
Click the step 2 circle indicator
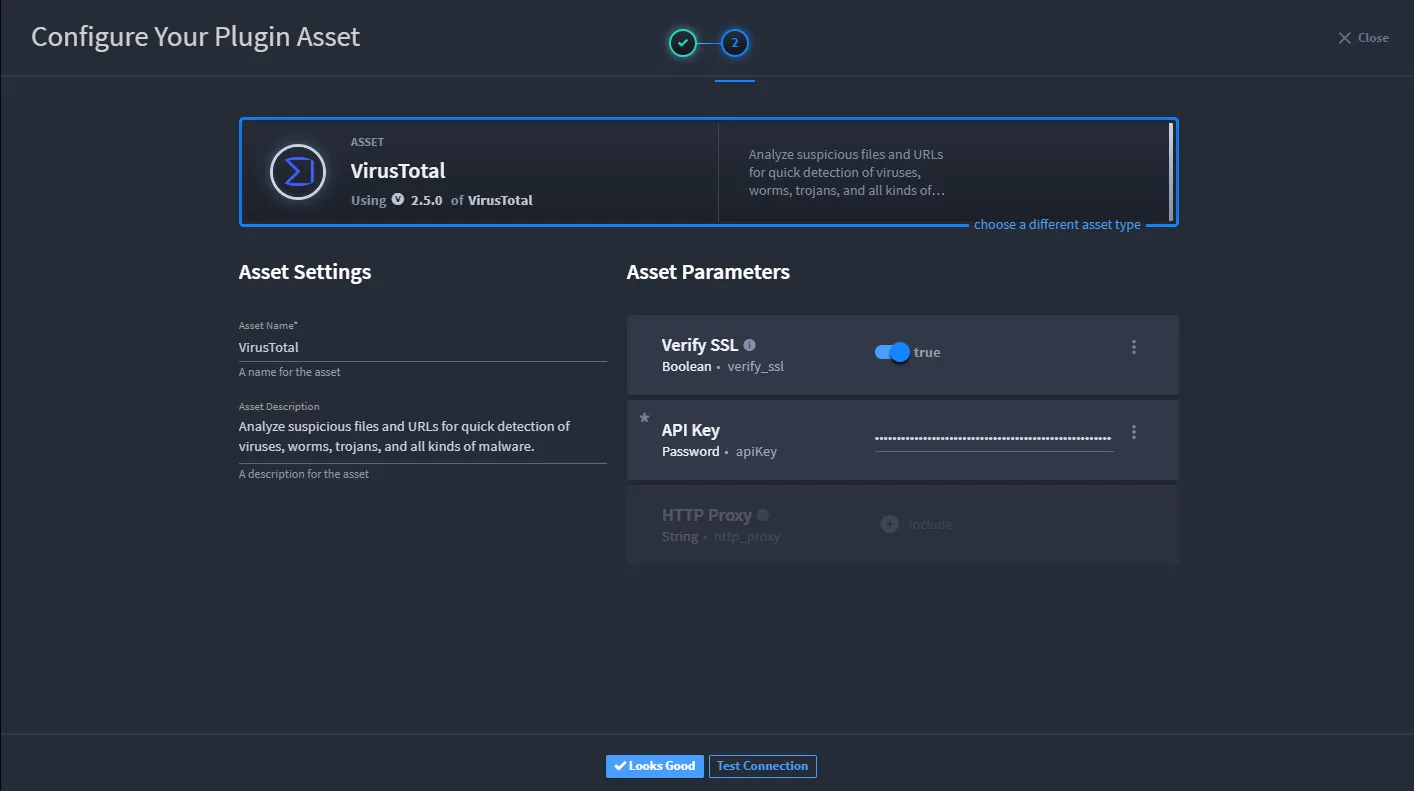[x=735, y=43]
